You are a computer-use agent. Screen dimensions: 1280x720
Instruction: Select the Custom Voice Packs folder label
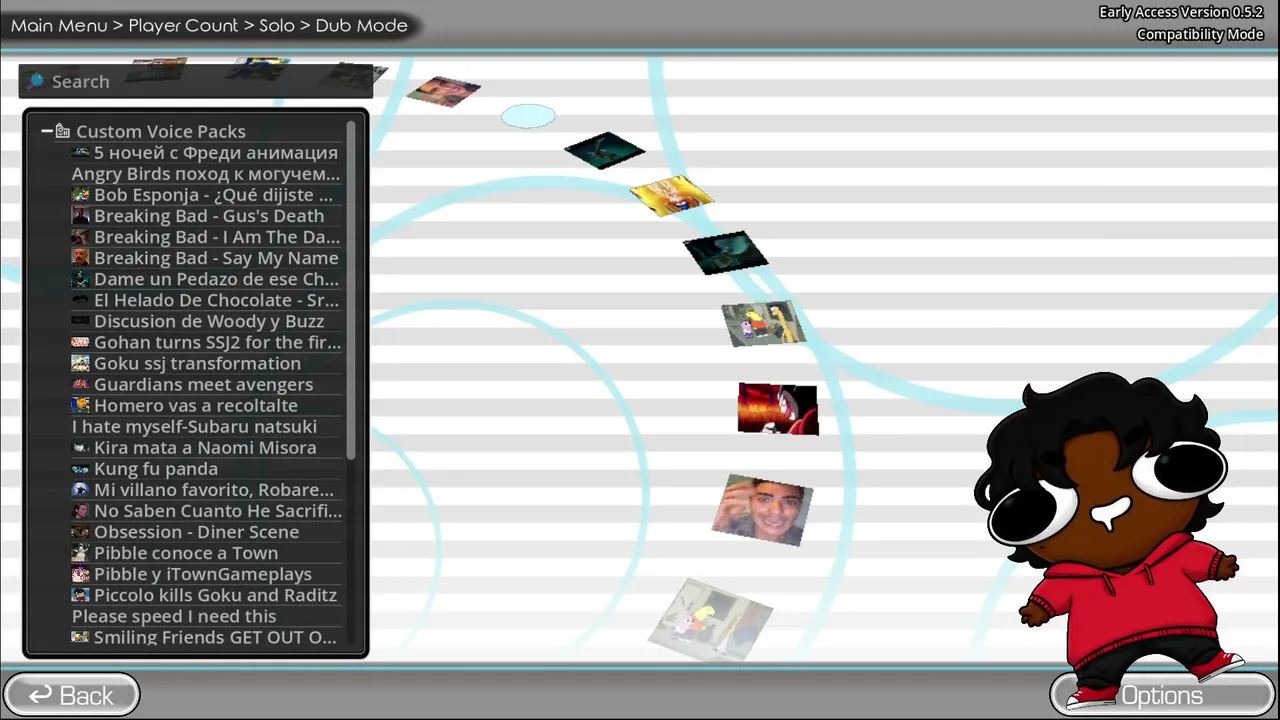[160, 131]
